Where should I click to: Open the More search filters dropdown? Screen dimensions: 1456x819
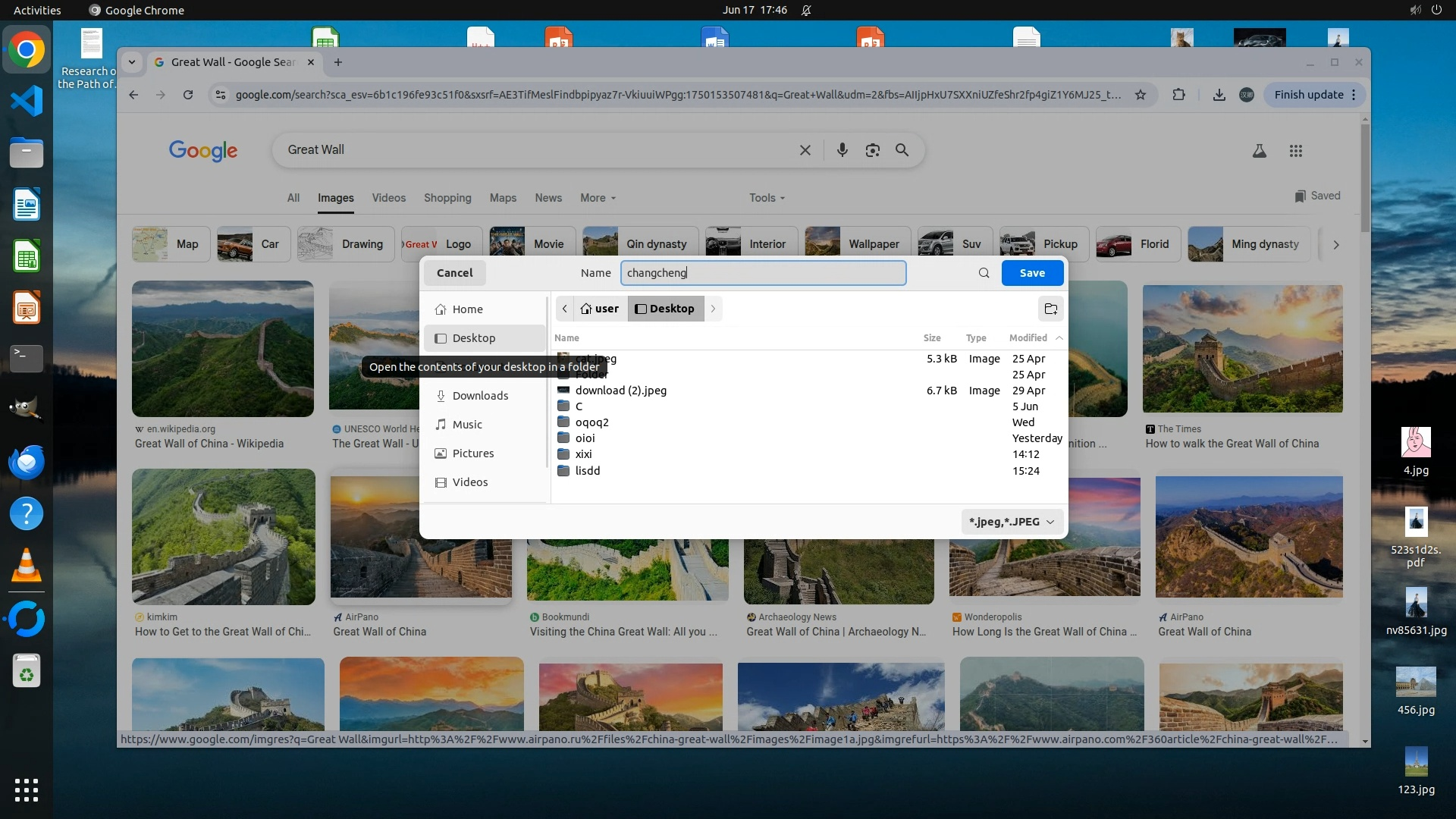pyautogui.click(x=598, y=198)
